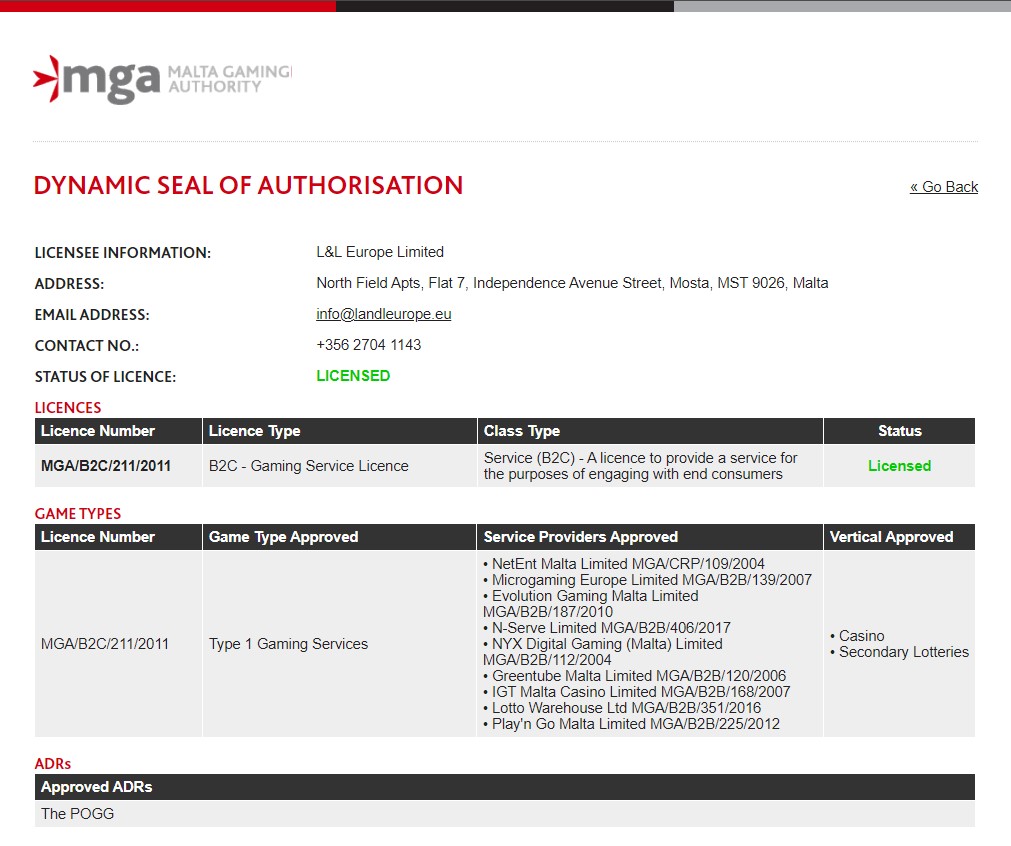The height and width of the screenshot is (846, 1011).
Task: Click The POGG ADR row
Action: tap(505, 814)
